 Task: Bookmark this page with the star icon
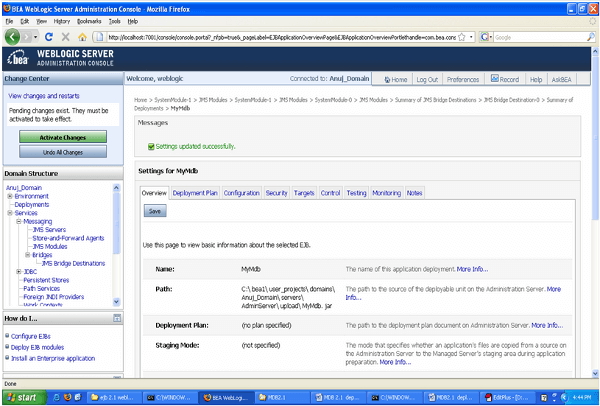(x=462, y=37)
